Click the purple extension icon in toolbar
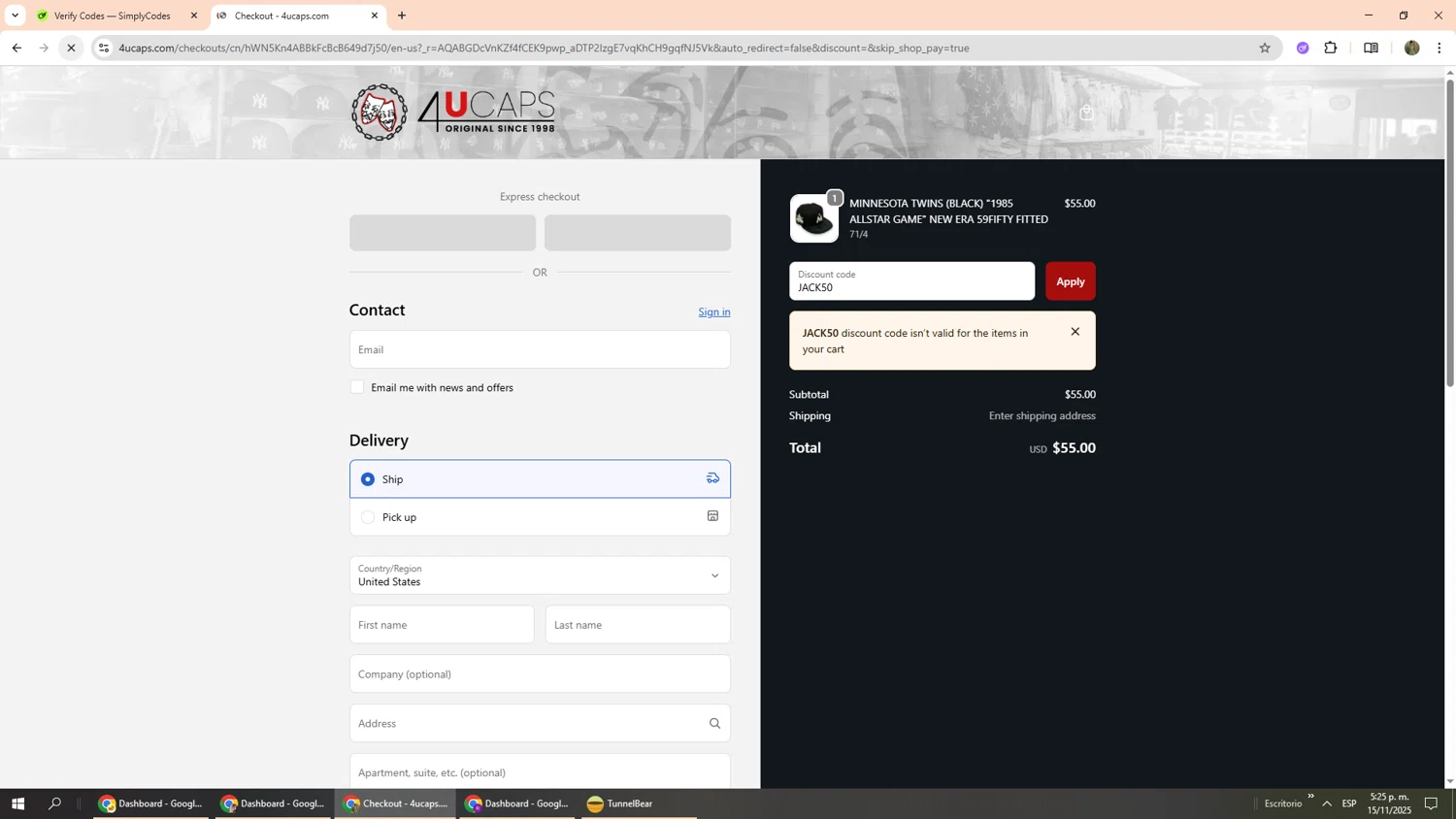This screenshot has width=1456, height=819. 1303,48
